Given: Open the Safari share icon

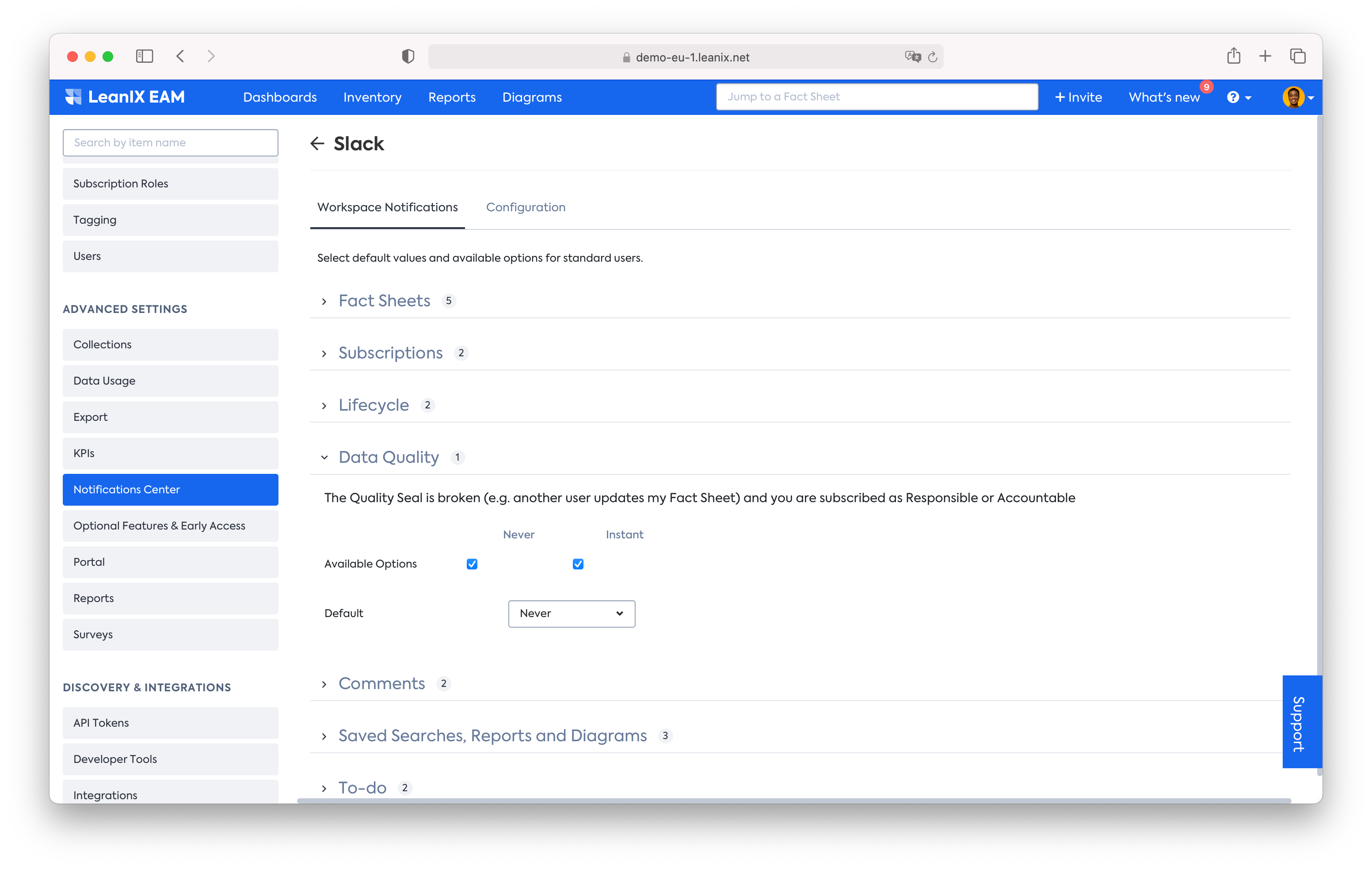Looking at the screenshot, I should point(1234,56).
